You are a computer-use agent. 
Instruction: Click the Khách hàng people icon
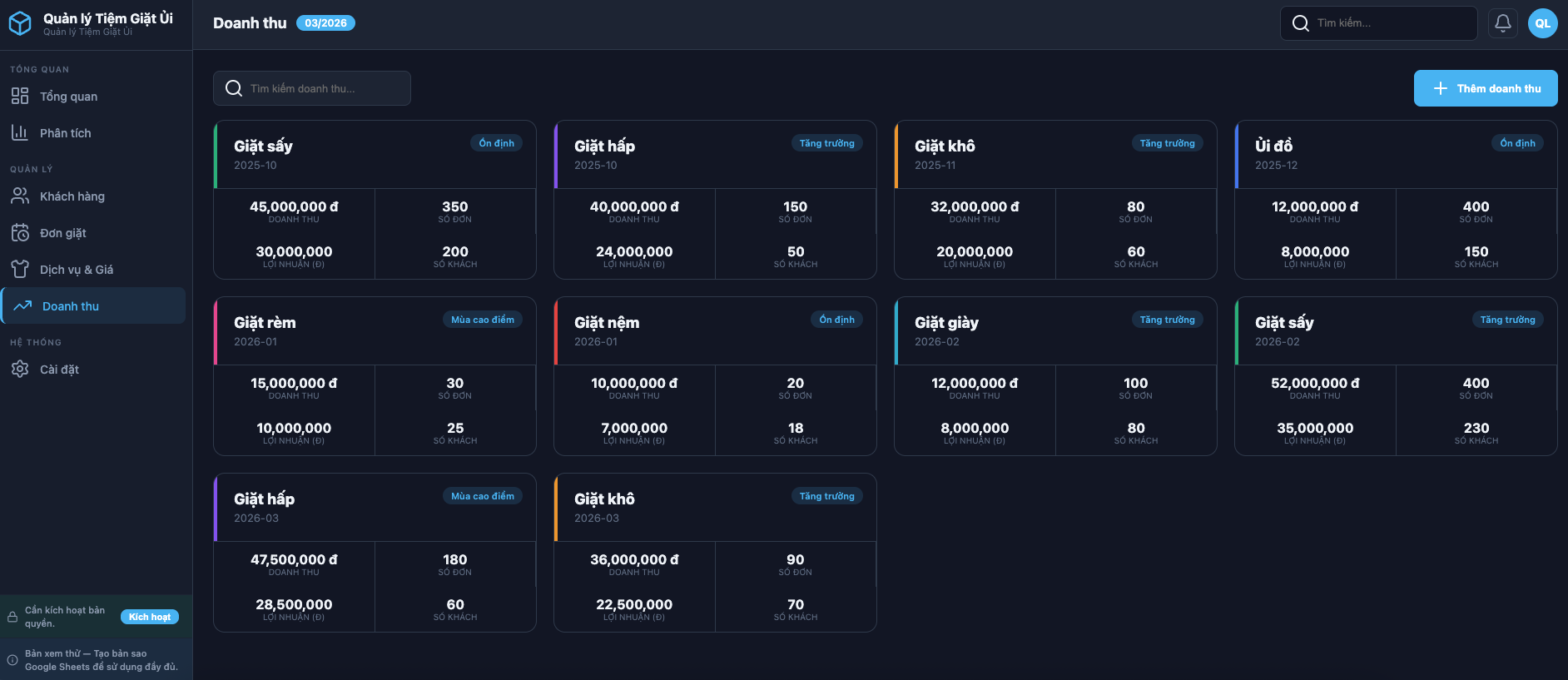[x=20, y=196]
